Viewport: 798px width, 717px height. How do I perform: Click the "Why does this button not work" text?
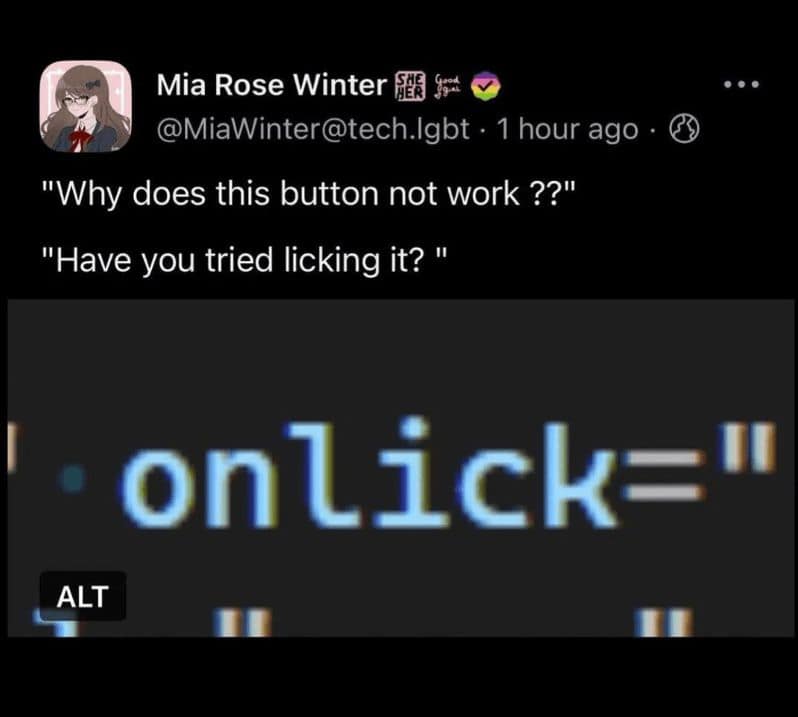pos(309,194)
